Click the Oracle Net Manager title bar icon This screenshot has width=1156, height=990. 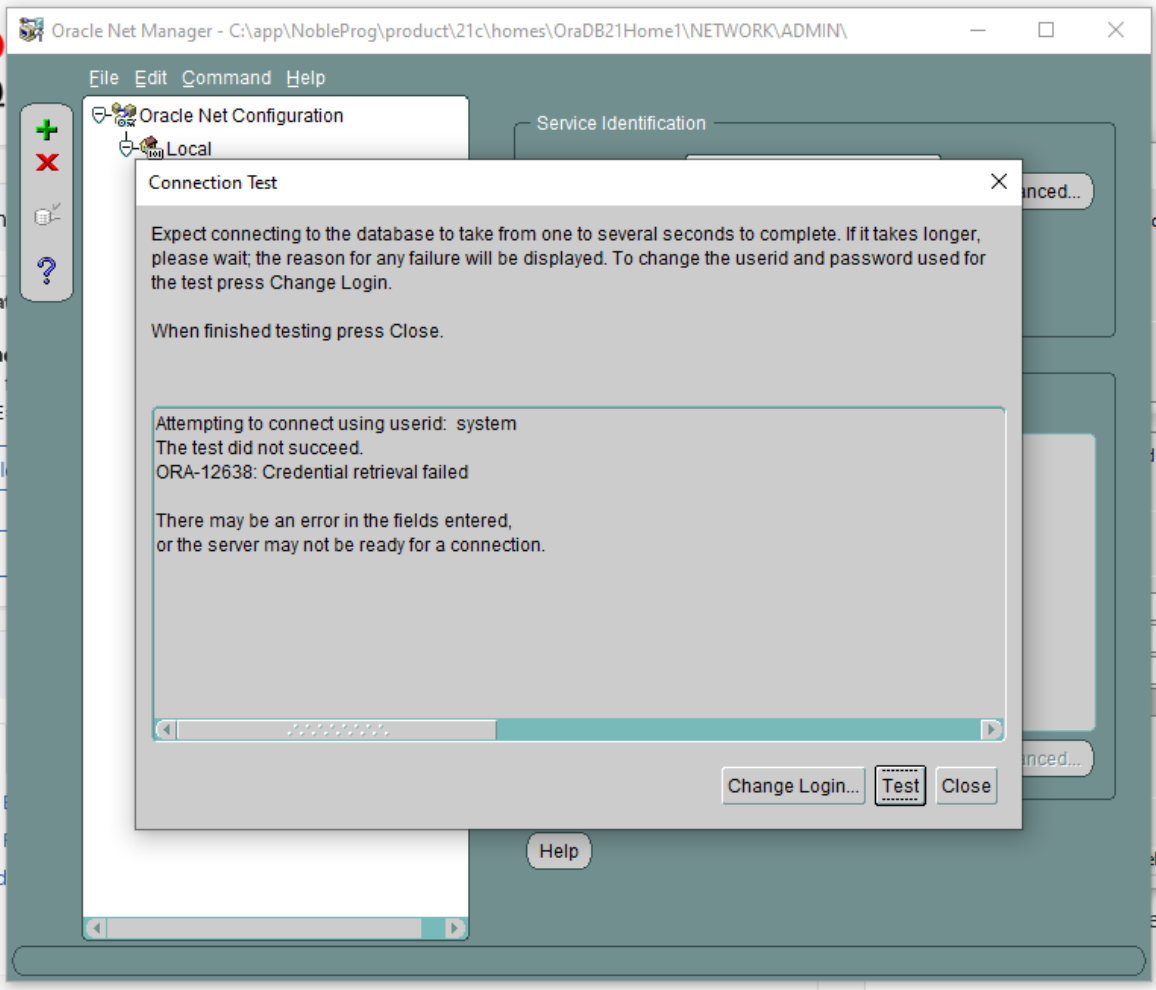tap(31, 30)
